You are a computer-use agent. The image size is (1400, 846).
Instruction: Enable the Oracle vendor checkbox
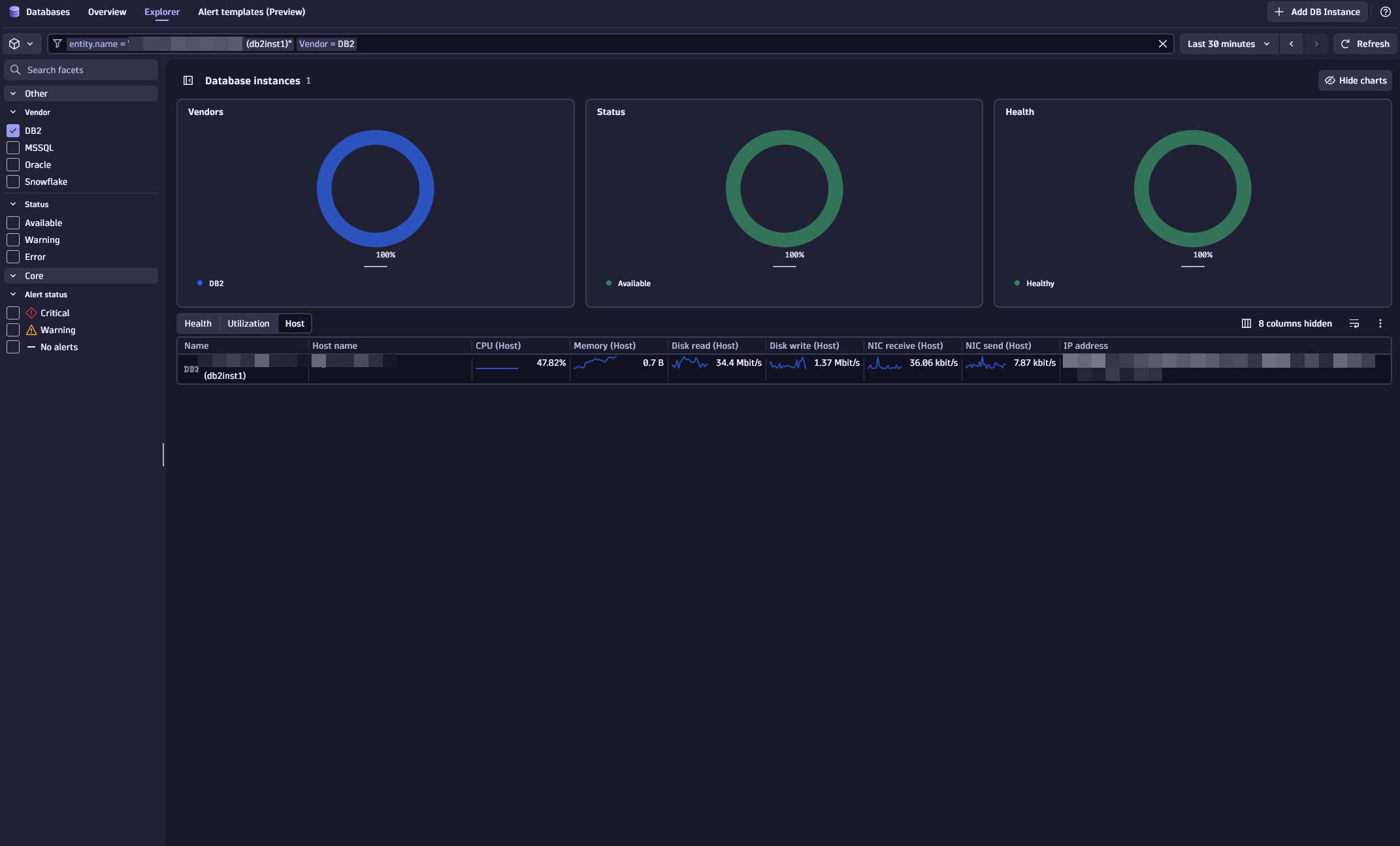[13, 165]
